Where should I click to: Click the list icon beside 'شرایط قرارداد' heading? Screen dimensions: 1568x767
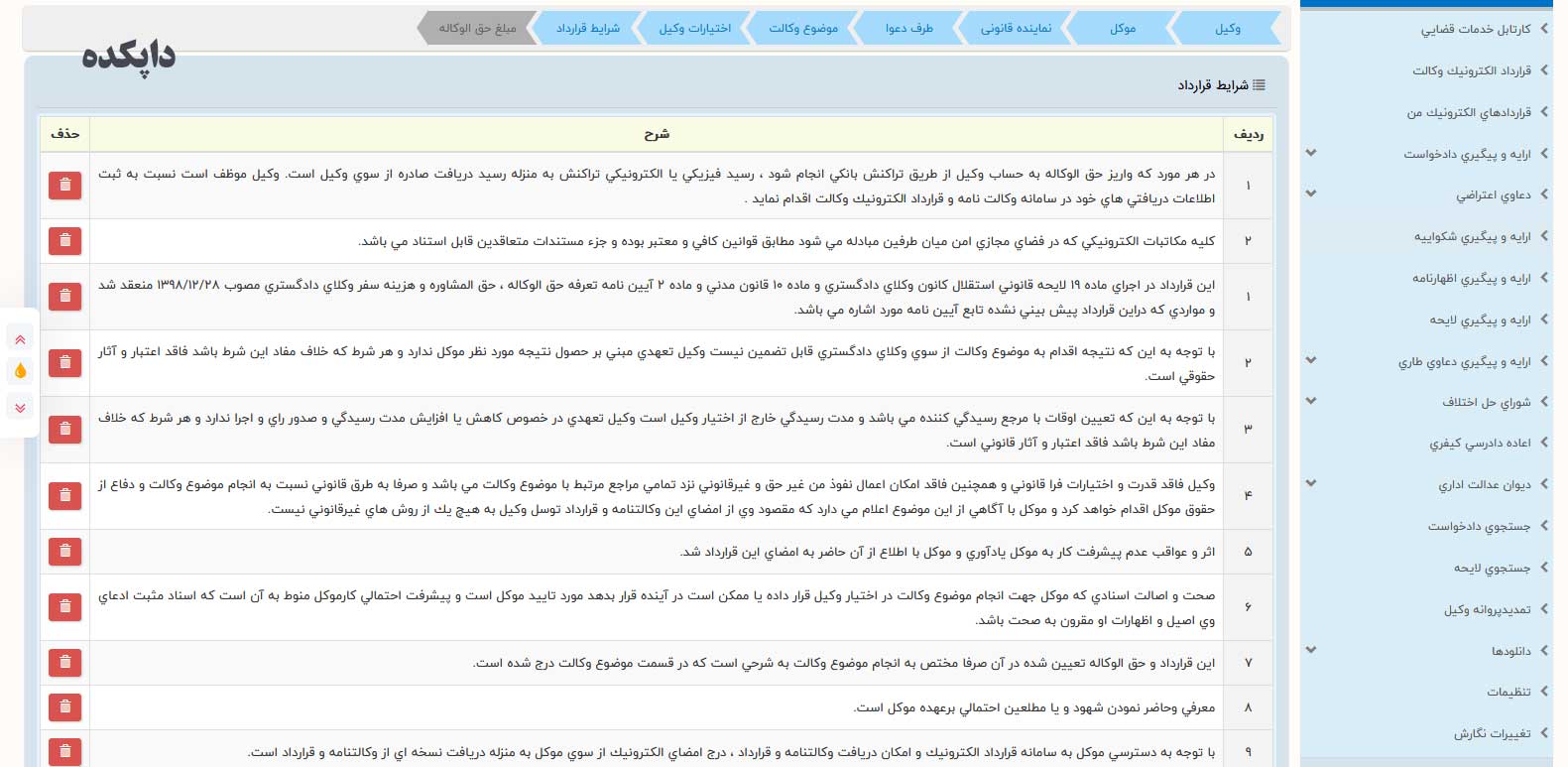point(1259,85)
